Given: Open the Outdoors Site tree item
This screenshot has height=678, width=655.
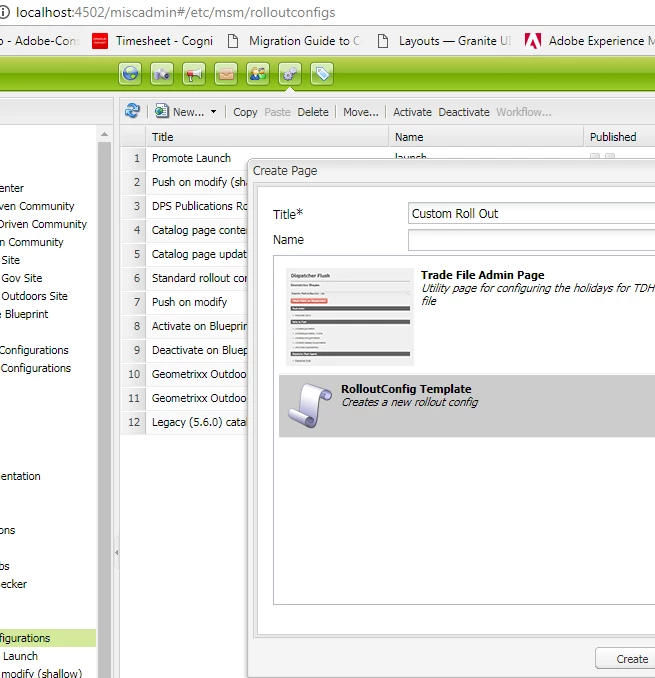Looking at the screenshot, I should pos(34,296).
